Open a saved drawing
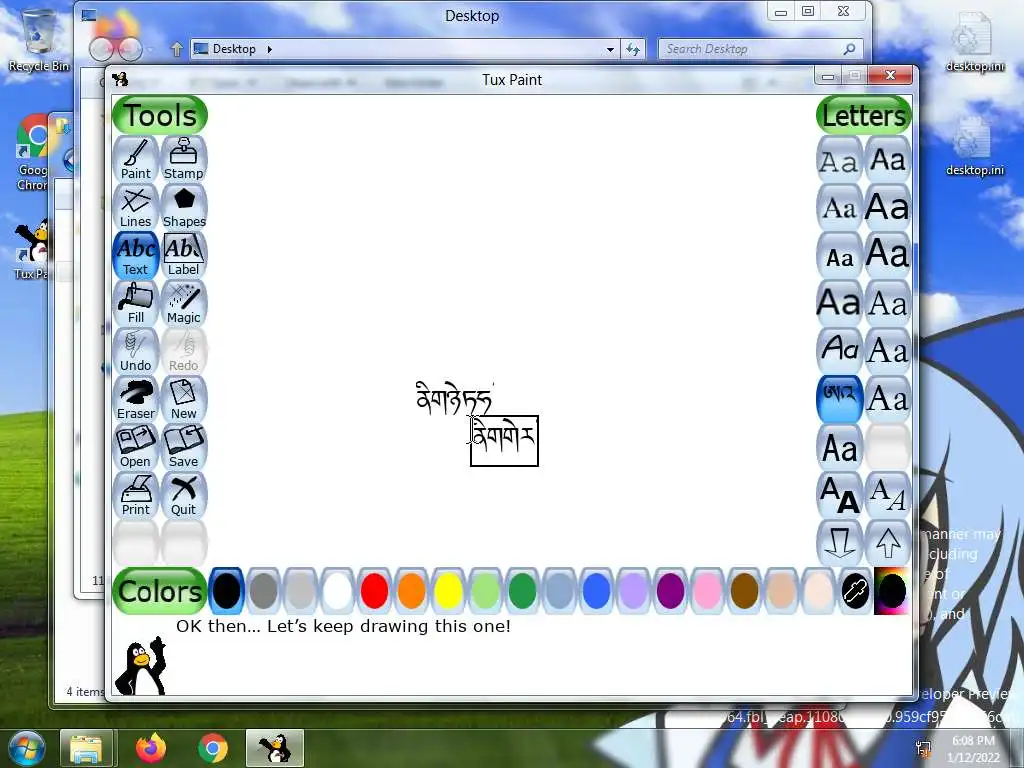Viewport: 1024px width, 768px height. [x=136, y=447]
